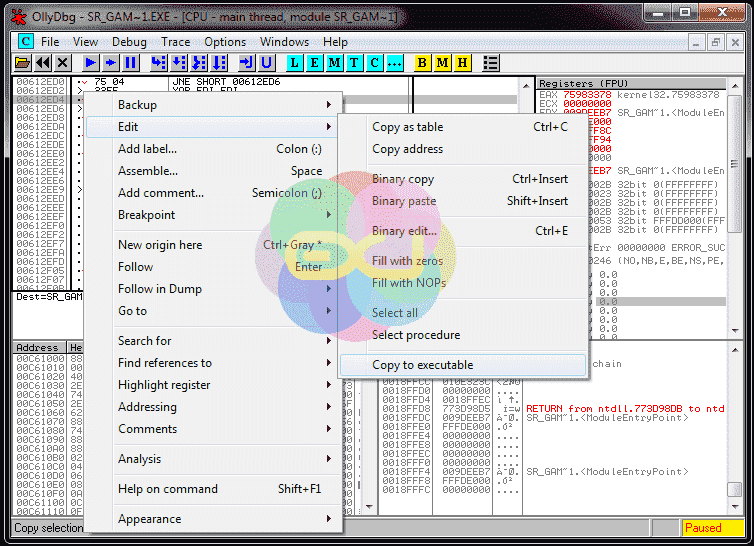Expand the Follow in Dump submenu
The width and height of the screenshot is (754, 546).
tap(214, 289)
